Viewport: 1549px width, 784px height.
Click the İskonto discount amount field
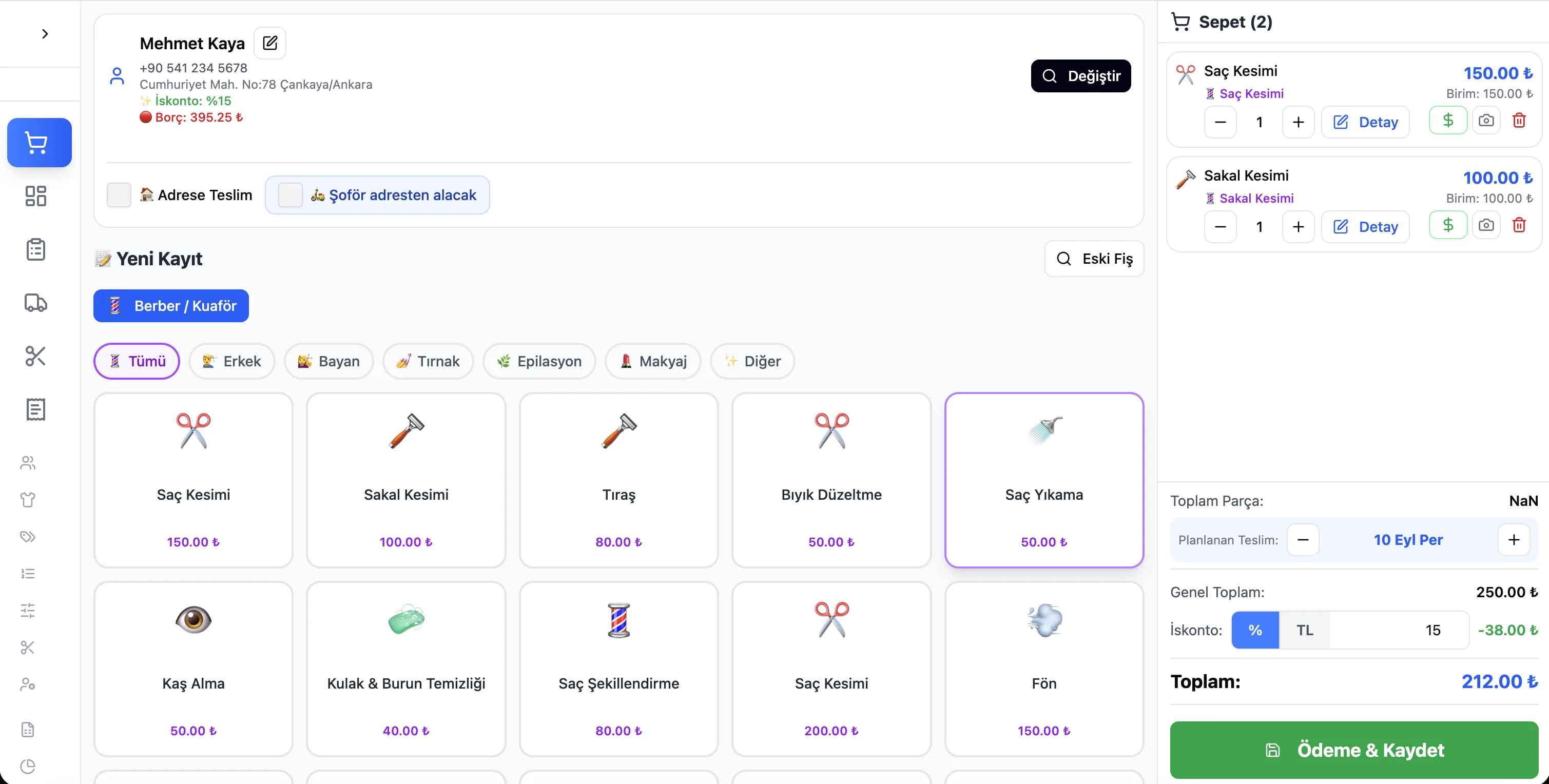click(x=1399, y=630)
